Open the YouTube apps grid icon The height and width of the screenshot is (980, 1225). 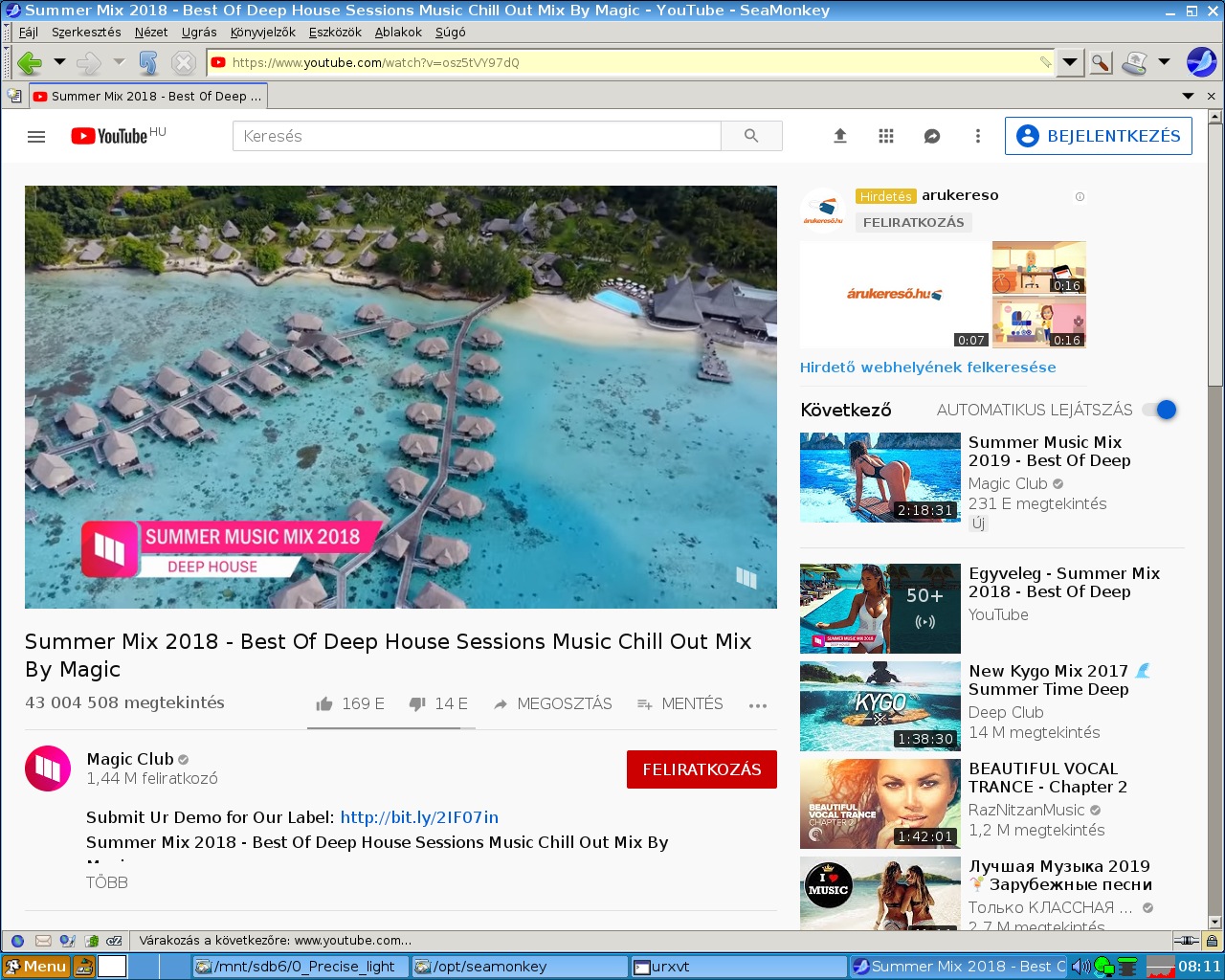886,136
